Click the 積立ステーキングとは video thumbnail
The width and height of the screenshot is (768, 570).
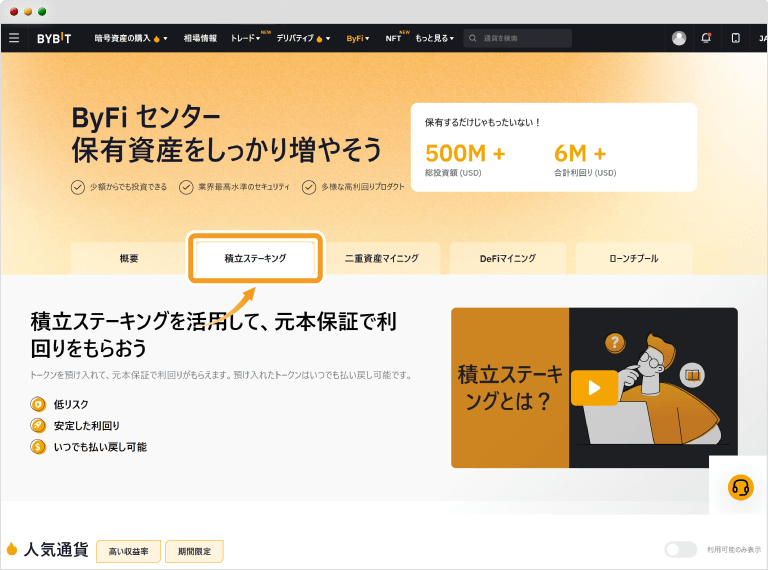tap(594, 388)
